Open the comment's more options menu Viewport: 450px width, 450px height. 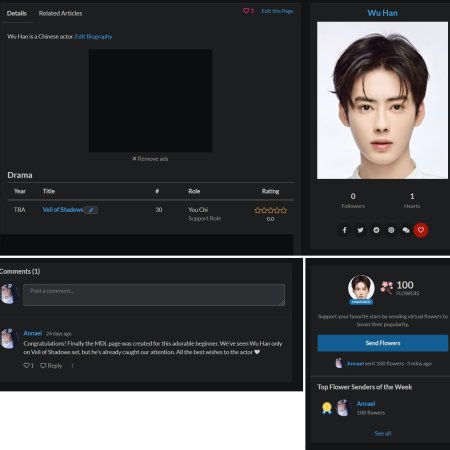pyautogui.click(x=72, y=366)
